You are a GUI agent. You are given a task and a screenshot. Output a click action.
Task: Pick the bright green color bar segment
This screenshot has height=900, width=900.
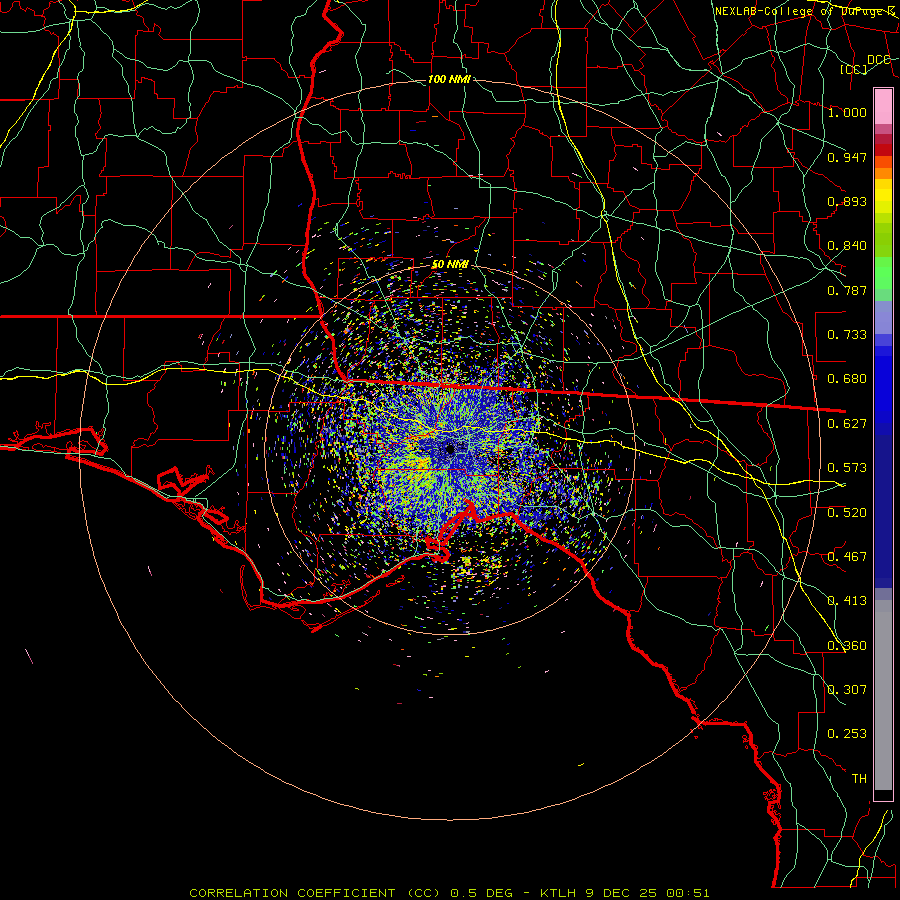(x=883, y=273)
